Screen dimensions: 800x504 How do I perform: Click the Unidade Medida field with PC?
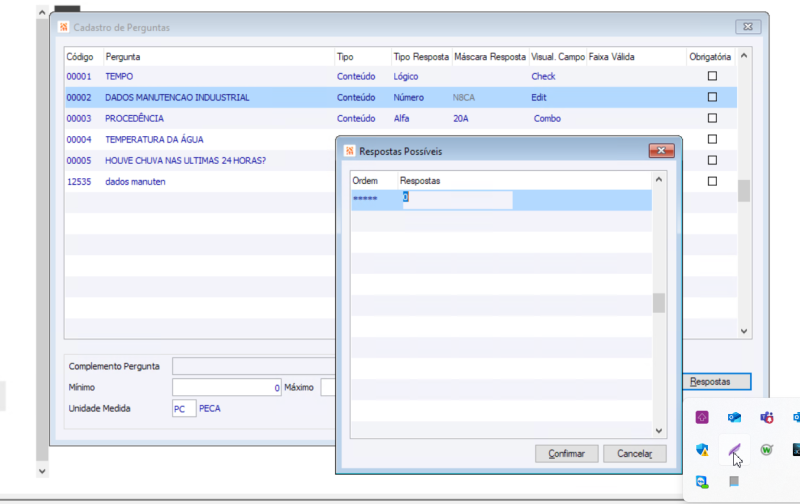pyautogui.click(x=184, y=409)
